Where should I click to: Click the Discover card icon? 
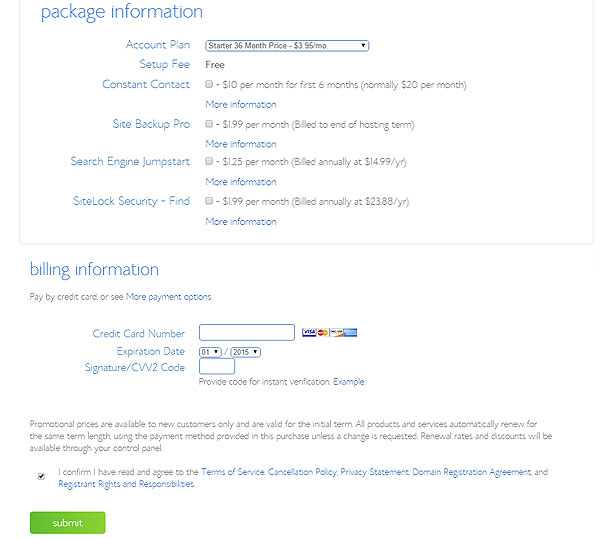tap(336, 333)
